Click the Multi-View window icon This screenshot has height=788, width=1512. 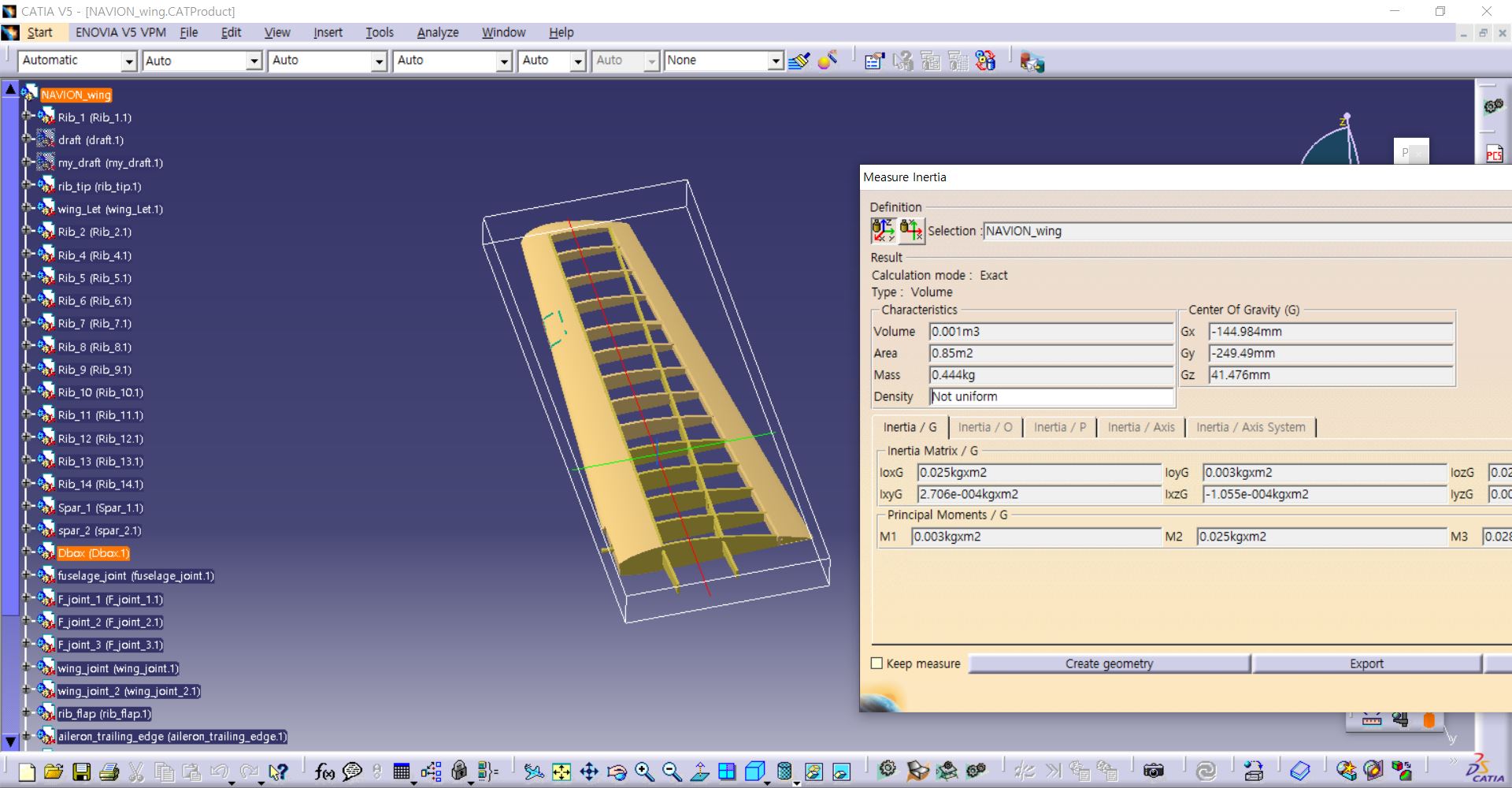pos(727,771)
